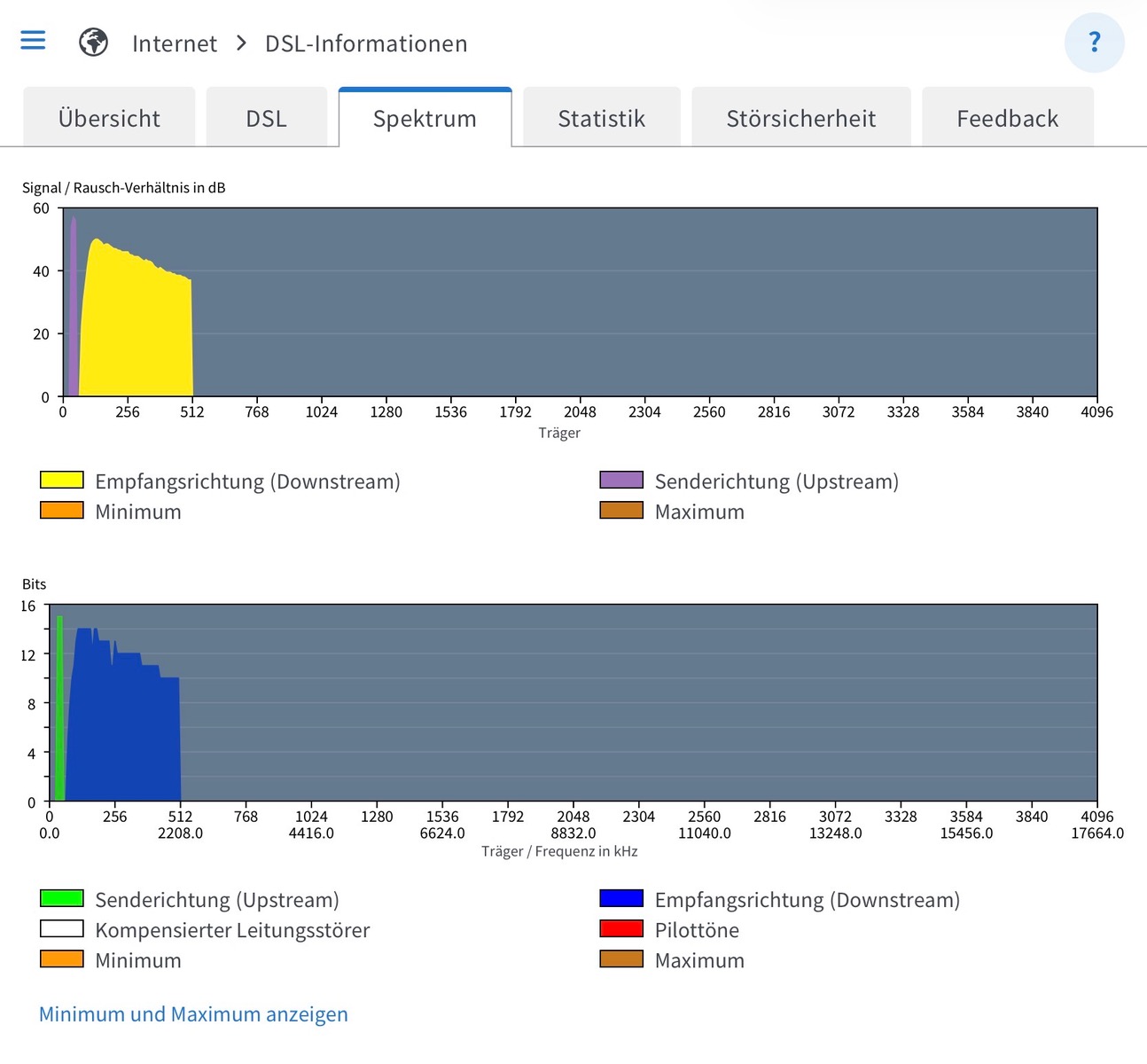The image size is (1147, 1064).
Task: Click the blue Downstream swatch in Bits legend
Action: point(621,899)
